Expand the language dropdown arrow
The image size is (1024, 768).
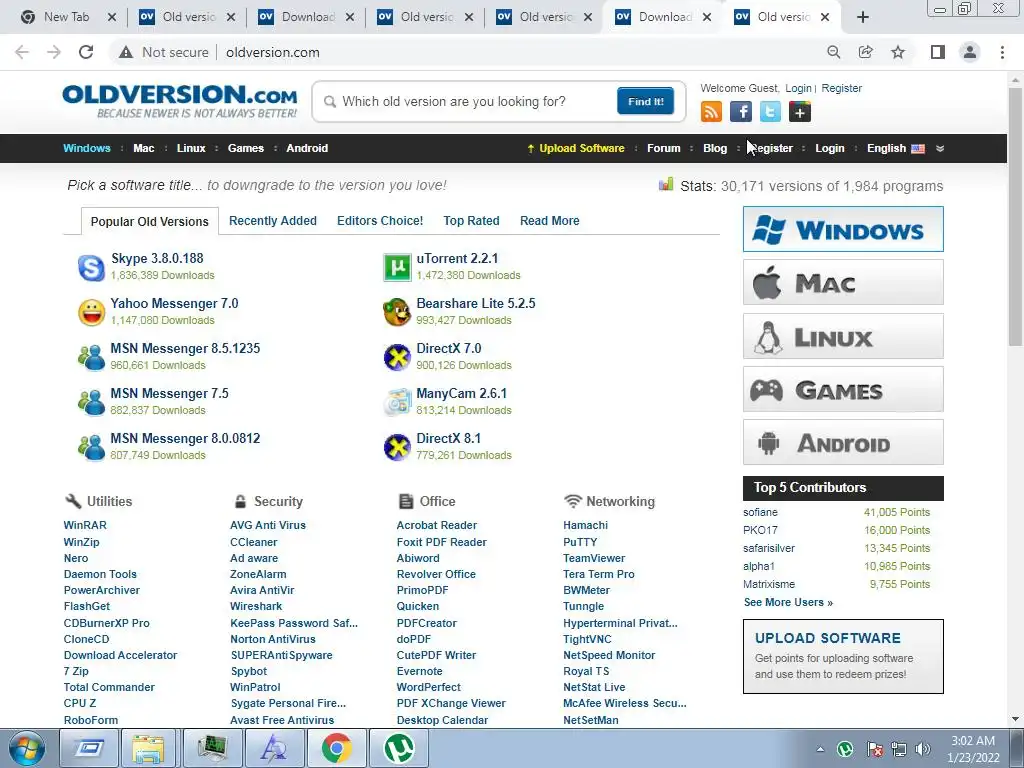coord(940,148)
